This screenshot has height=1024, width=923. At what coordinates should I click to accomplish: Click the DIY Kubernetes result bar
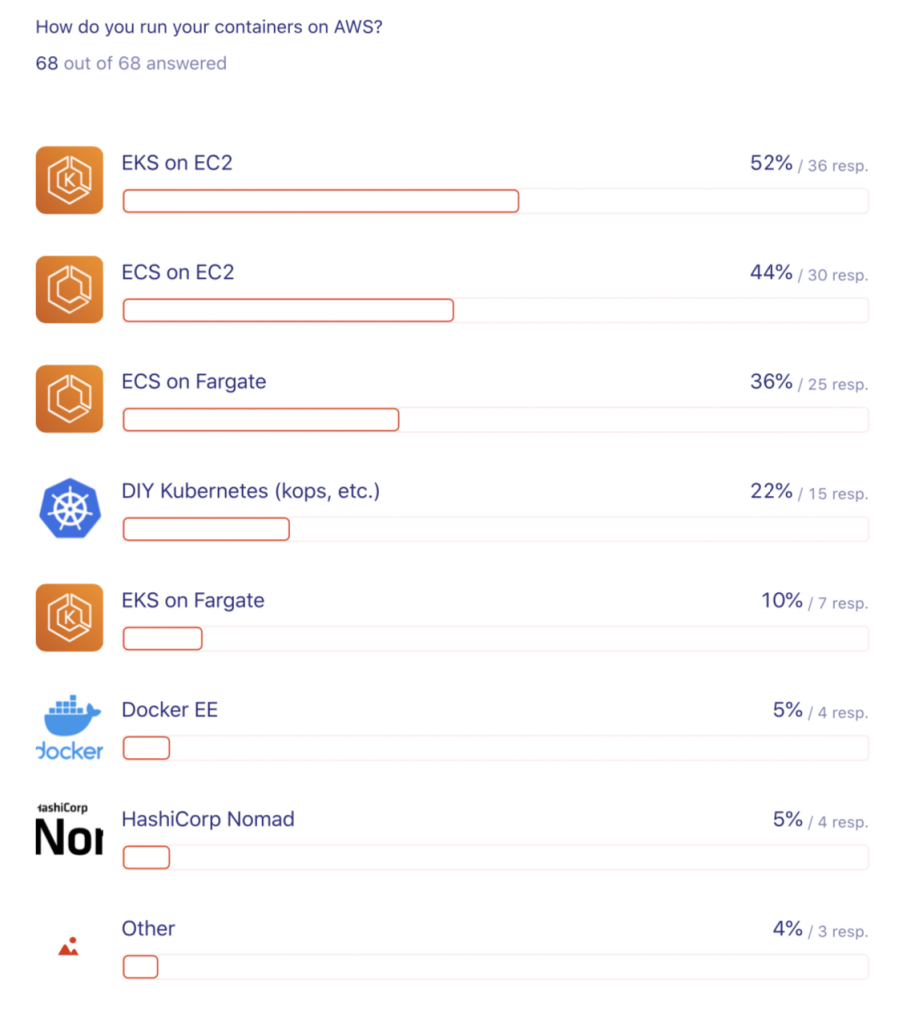click(x=496, y=529)
